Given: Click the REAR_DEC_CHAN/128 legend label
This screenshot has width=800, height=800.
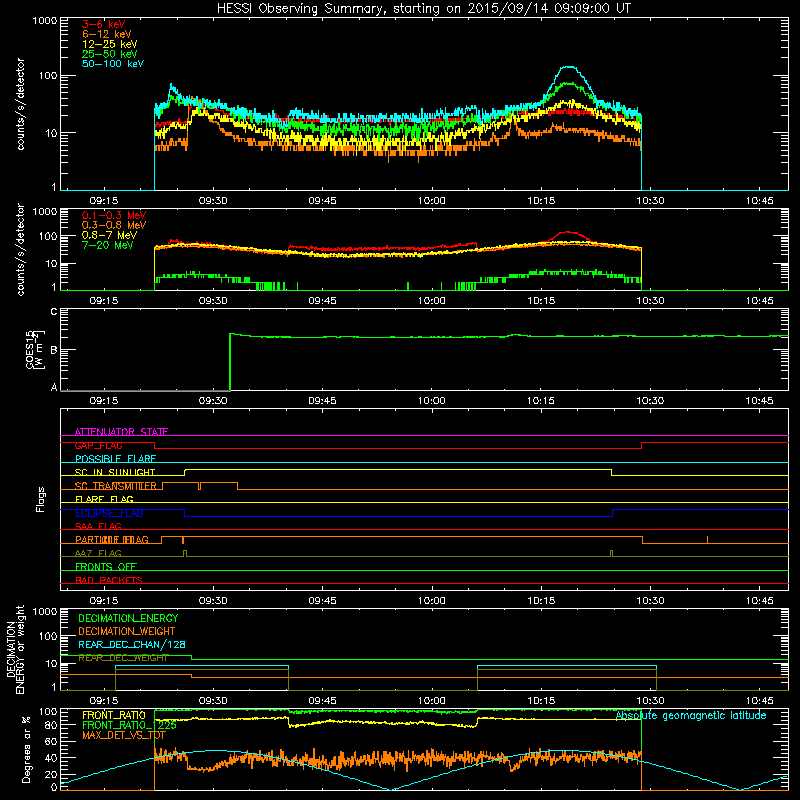Looking at the screenshot, I should pos(132,644).
